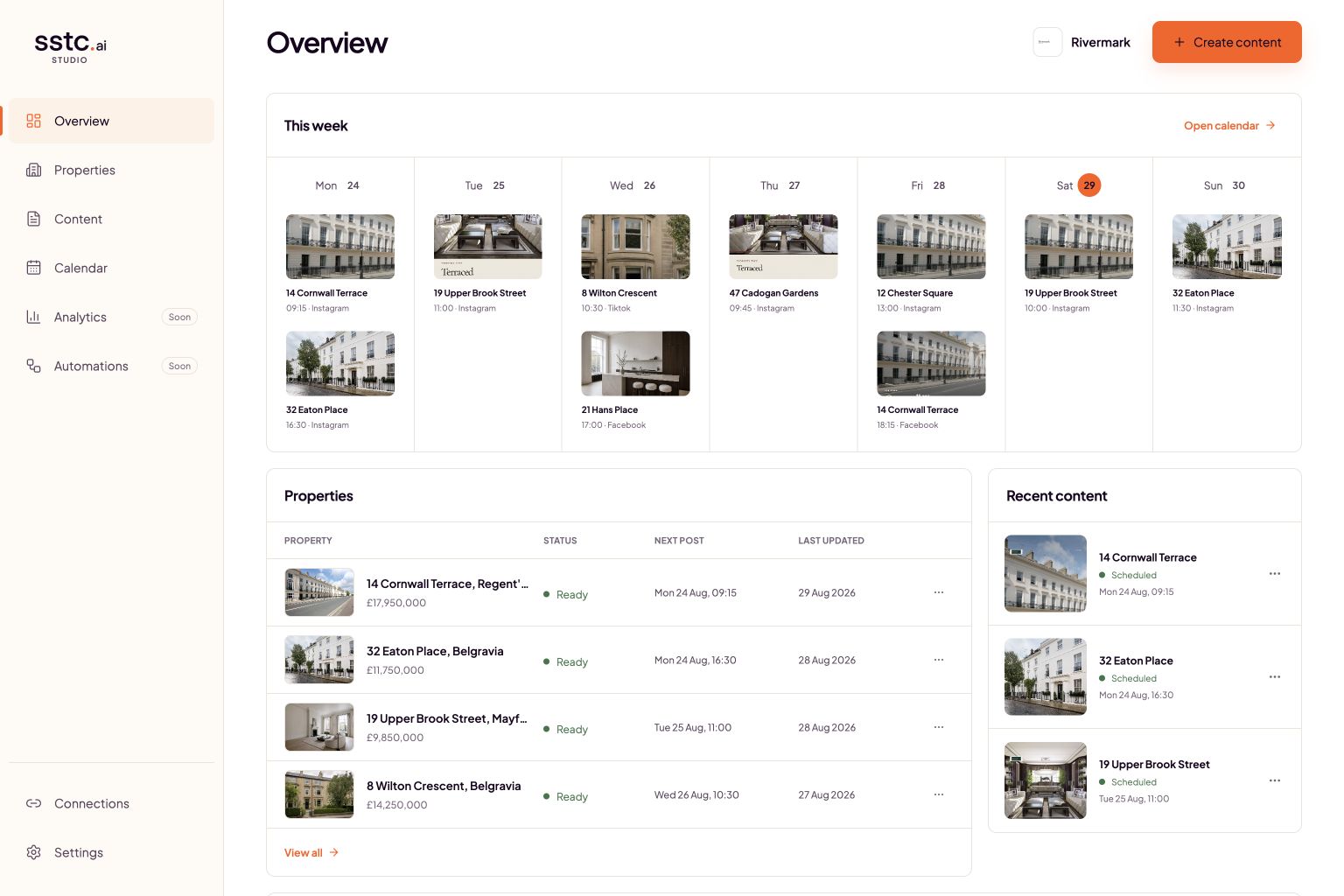Click the Calendar icon in sidebar
Viewport: 1344px width, 896px height.
(33, 268)
